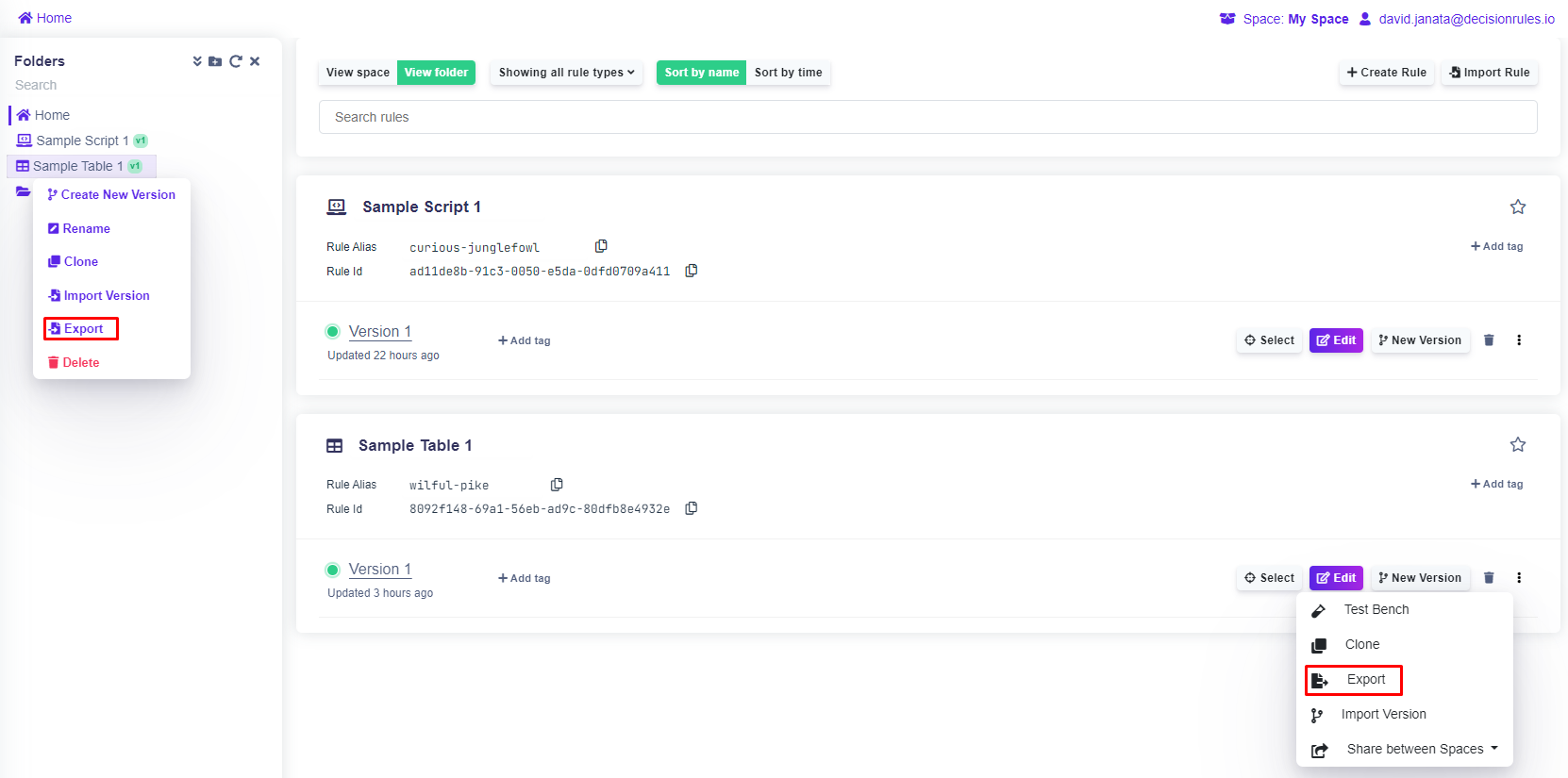
Task: Click the Create Rule button
Action: pyautogui.click(x=1386, y=73)
